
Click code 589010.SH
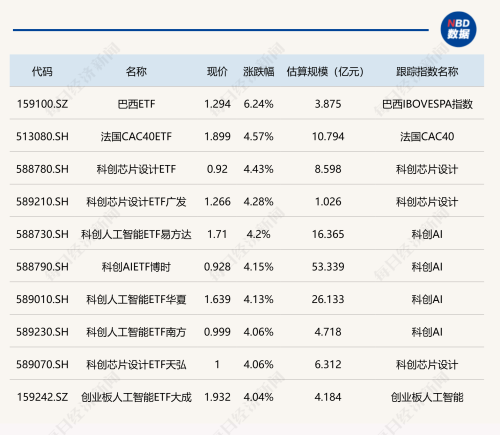coord(42,299)
